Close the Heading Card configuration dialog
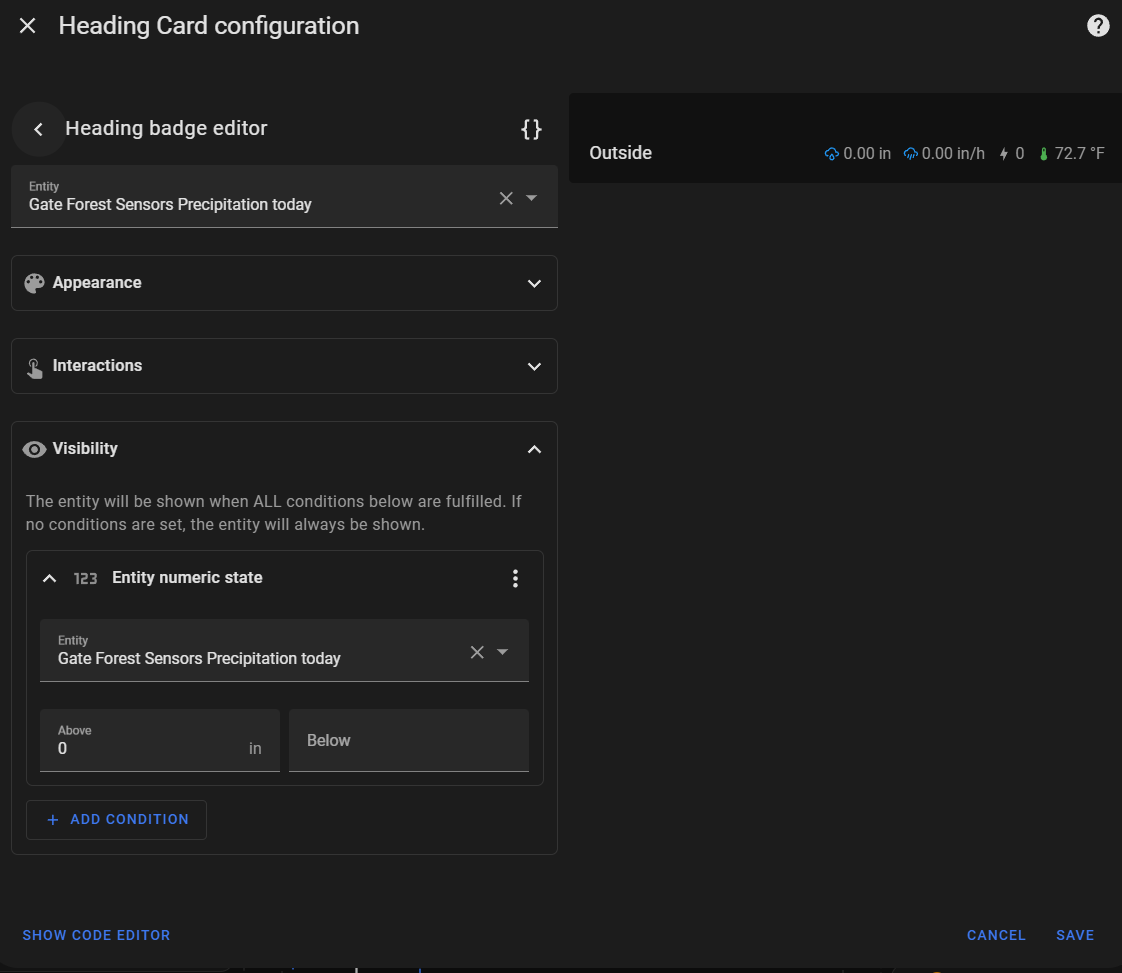This screenshot has width=1122, height=973. point(28,26)
